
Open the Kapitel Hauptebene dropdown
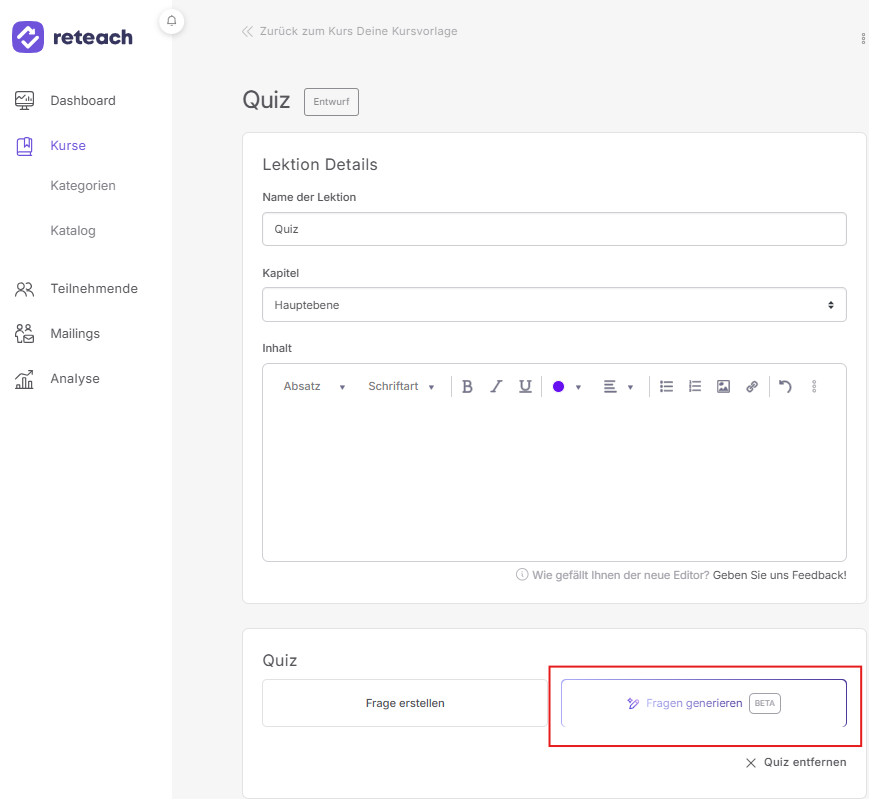click(554, 305)
